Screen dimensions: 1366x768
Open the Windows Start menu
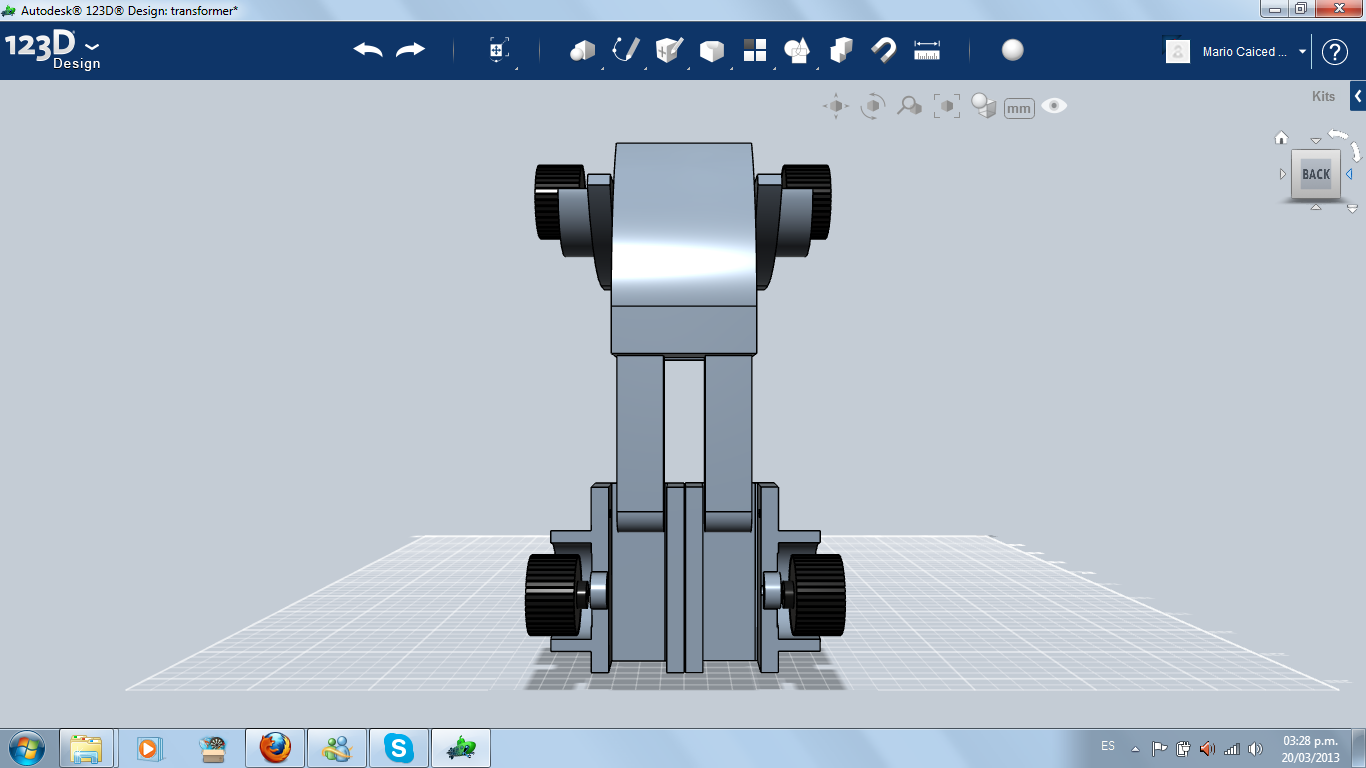pyautogui.click(x=26, y=747)
